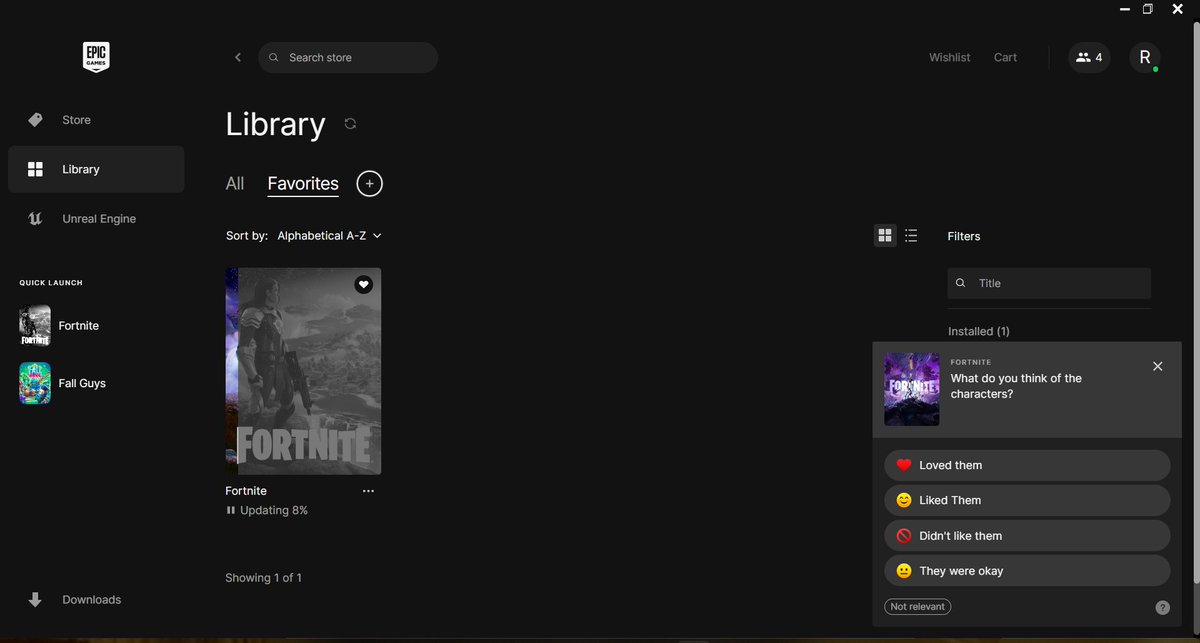
Task: Restore down the launcher window
Action: pos(1148,8)
